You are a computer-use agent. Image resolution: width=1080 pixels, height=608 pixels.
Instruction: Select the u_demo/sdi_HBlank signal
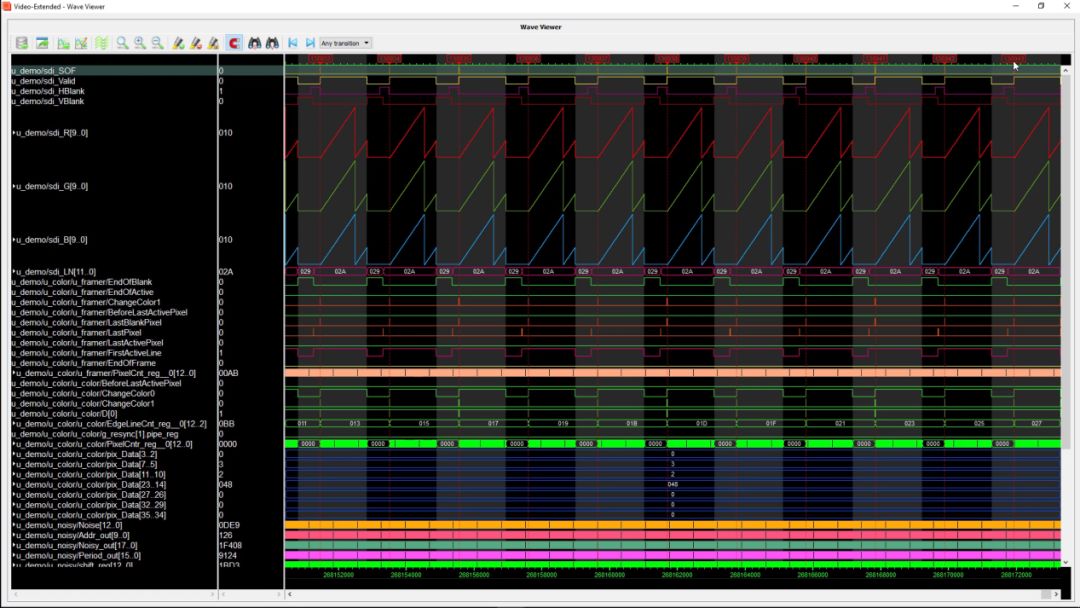pos(48,91)
